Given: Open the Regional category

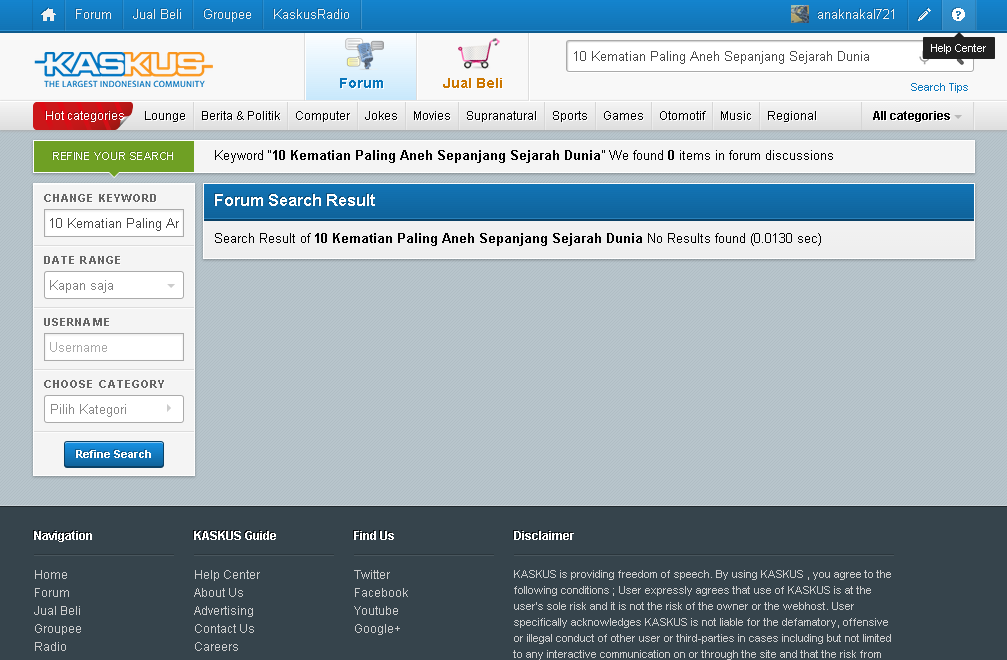Looking at the screenshot, I should pyautogui.click(x=792, y=116).
